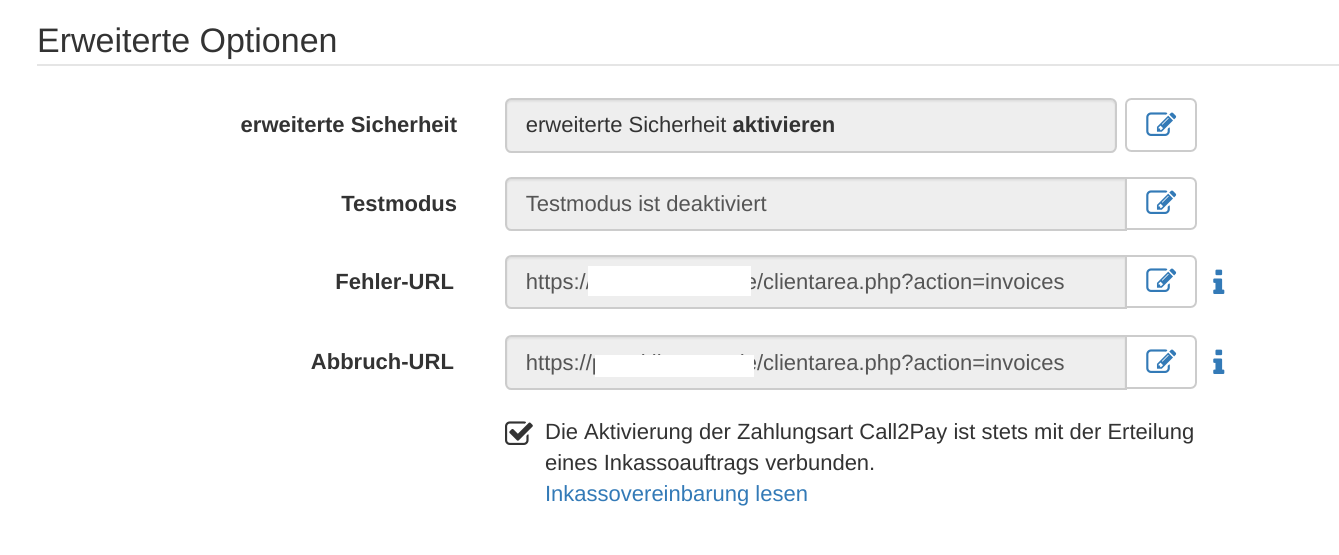Click the Abbruch-URL row label

[x=382, y=362]
